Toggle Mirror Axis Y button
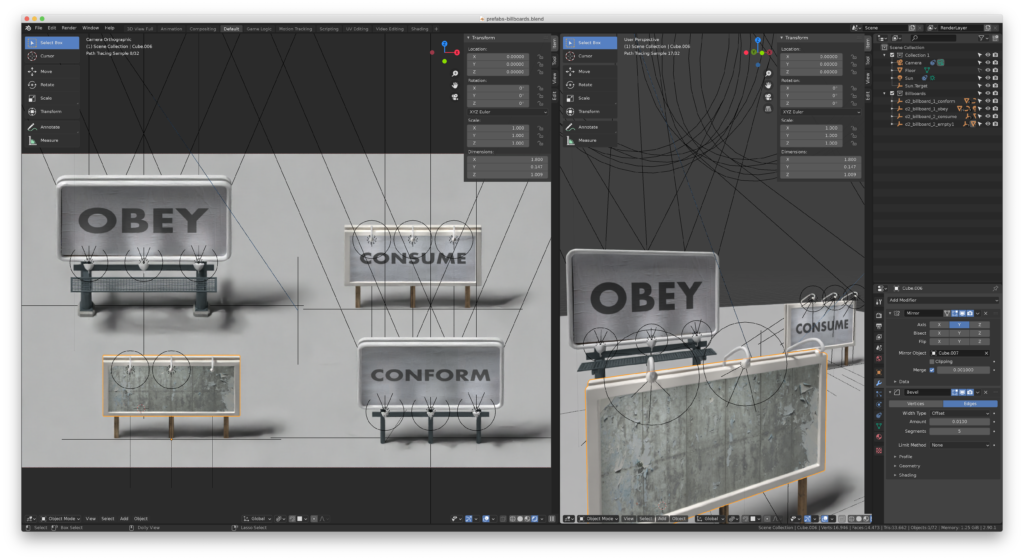The width and height of the screenshot is (1024, 560). click(959, 324)
